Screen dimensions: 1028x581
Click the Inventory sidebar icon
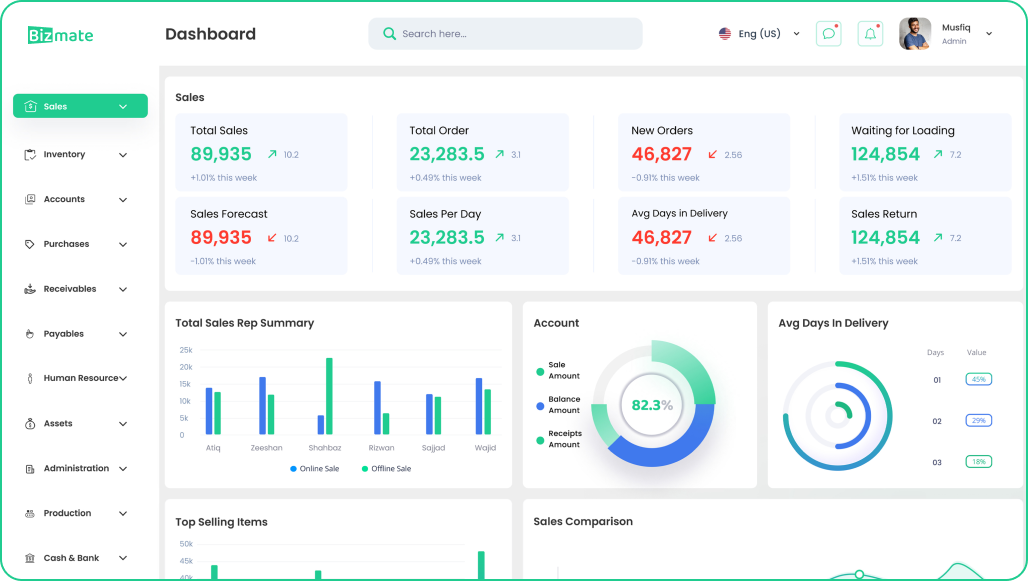pyautogui.click(x=30, y=155)
